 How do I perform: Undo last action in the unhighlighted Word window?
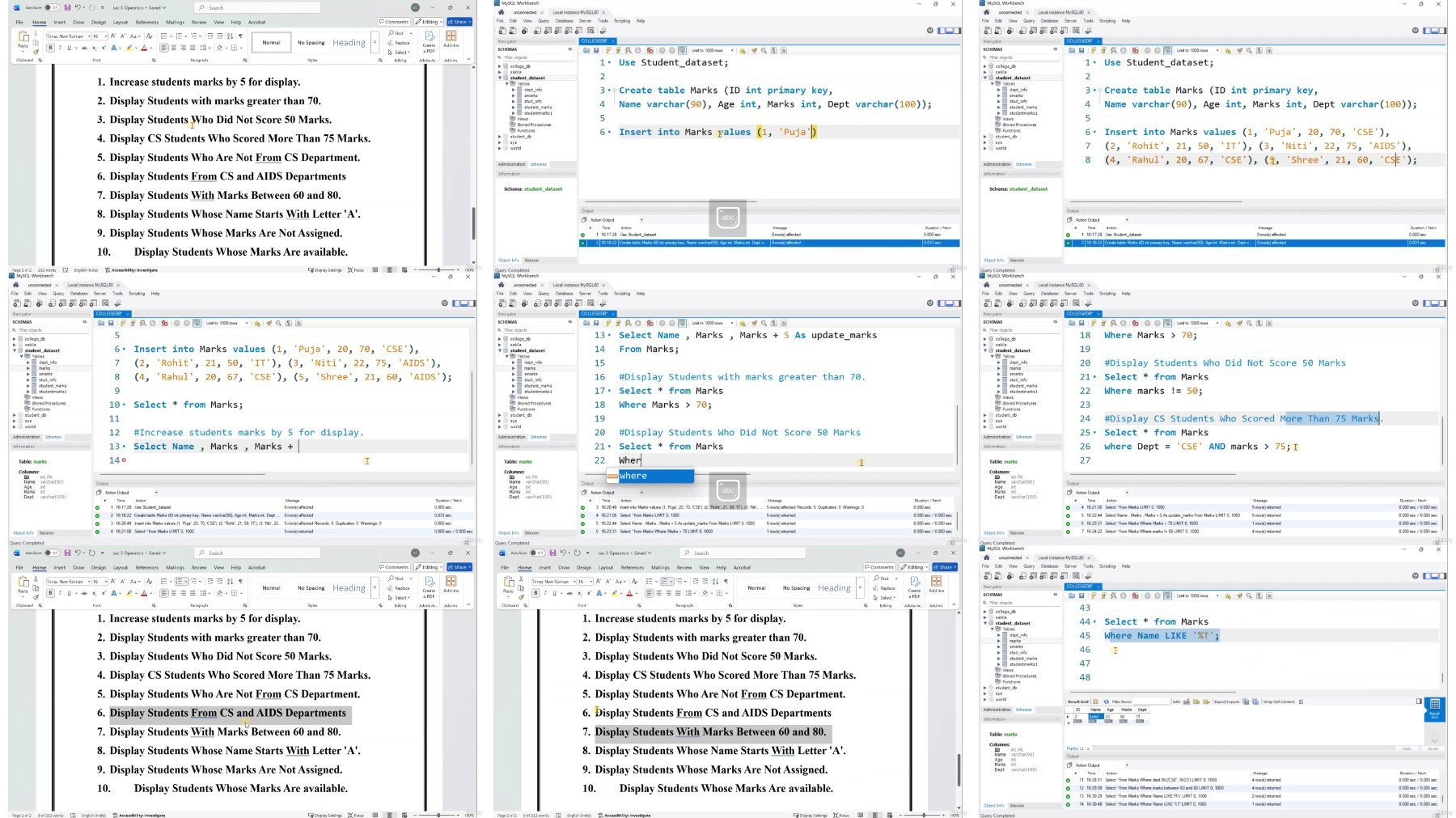tap(78, 8)
